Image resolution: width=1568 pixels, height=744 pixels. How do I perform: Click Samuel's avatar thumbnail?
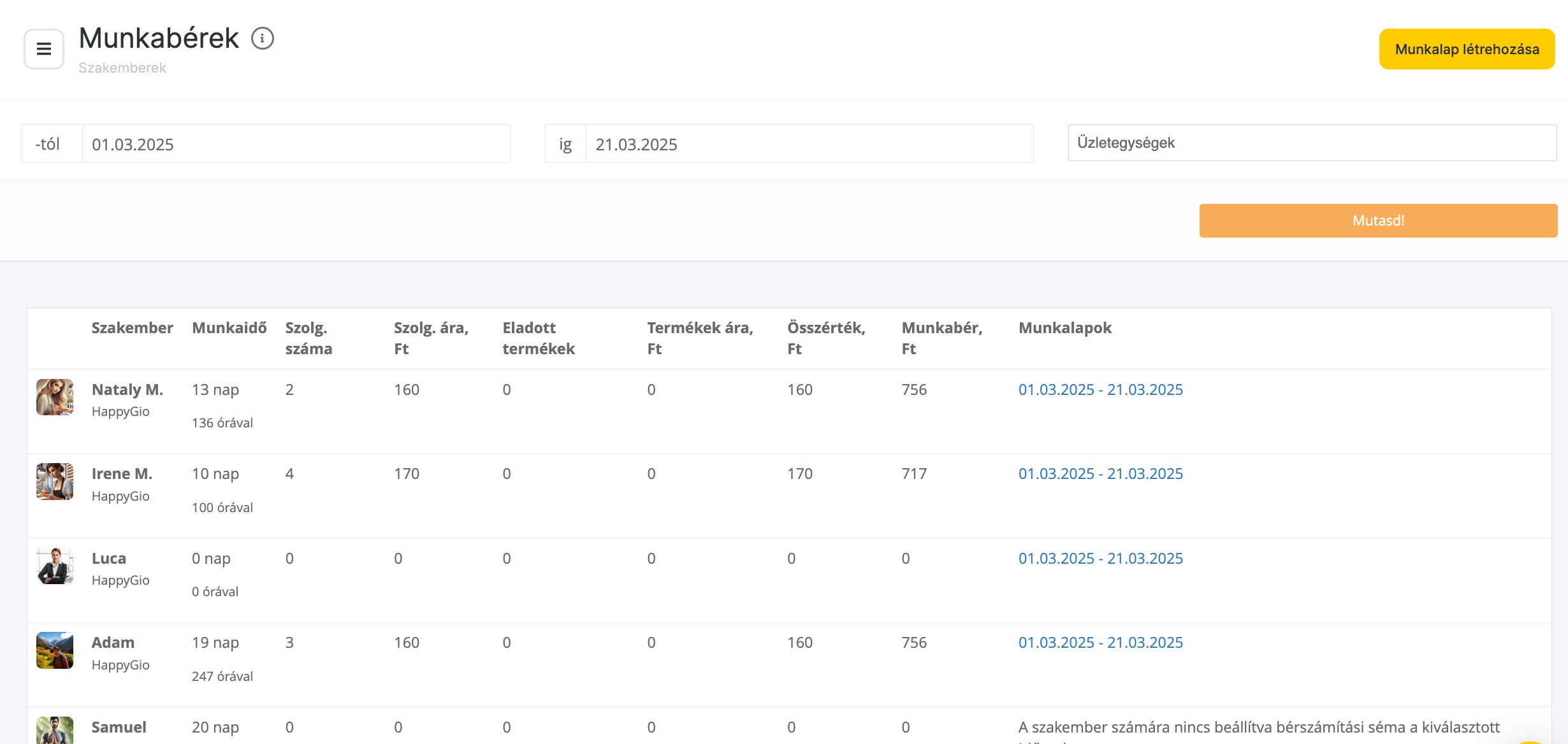coord(55,730)
